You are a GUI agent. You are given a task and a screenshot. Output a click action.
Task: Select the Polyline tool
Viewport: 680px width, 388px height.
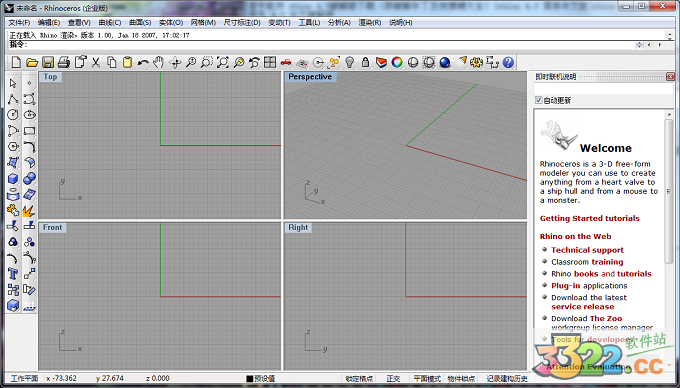pos(13,99)
